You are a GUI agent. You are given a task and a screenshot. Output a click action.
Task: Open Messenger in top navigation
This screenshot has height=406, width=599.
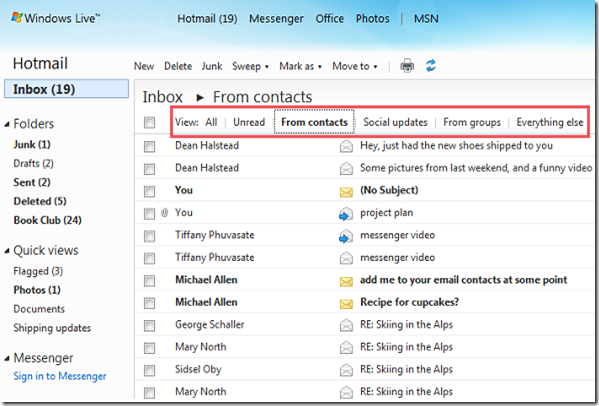pos(276,18)
